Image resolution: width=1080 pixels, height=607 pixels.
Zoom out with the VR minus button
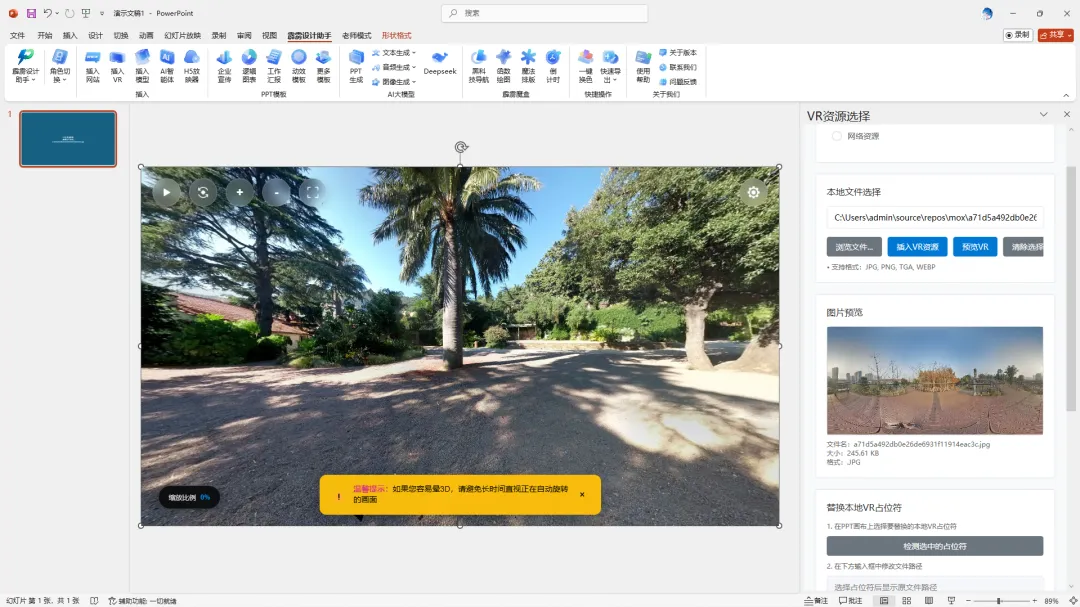coord(276,192)
